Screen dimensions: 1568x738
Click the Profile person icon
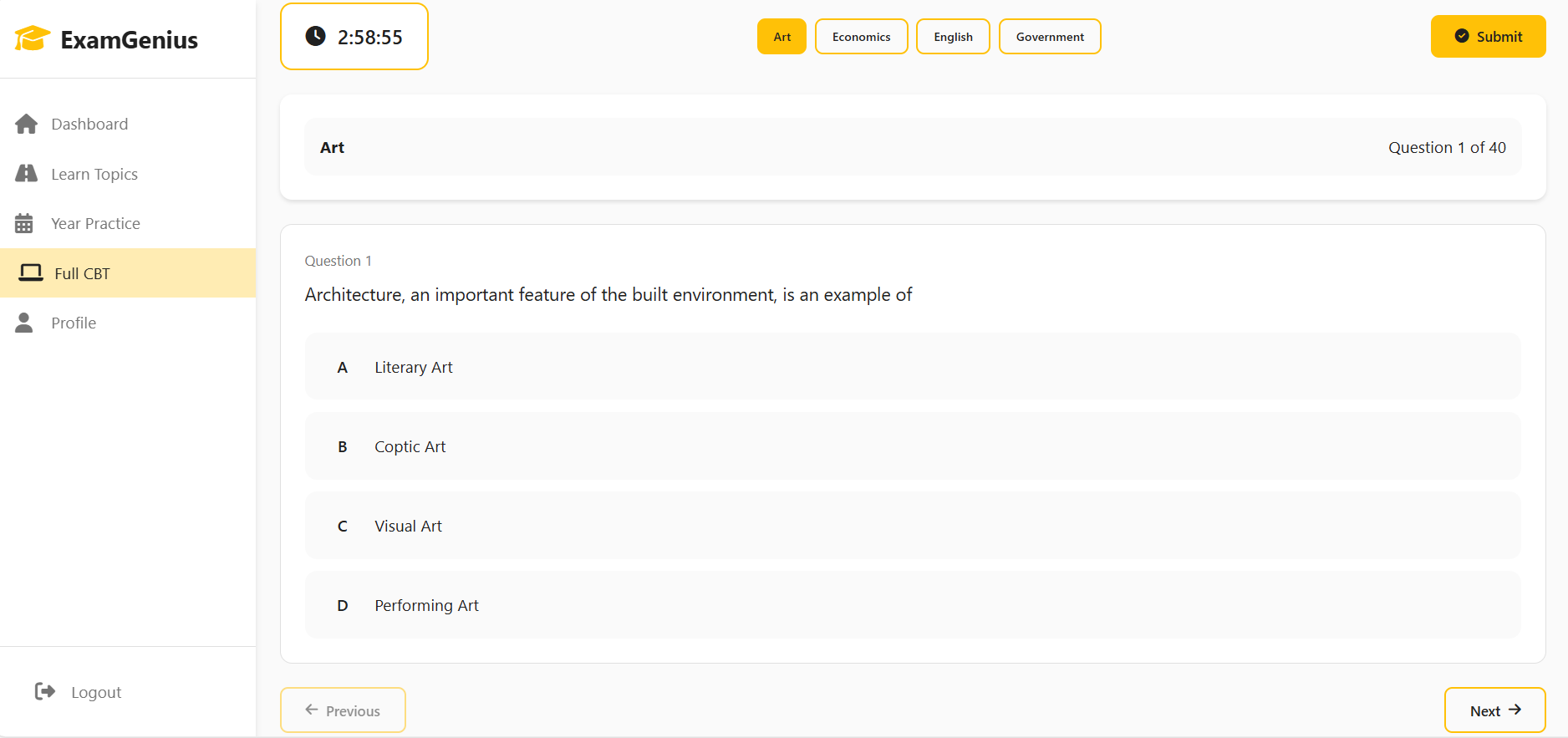[x=24, y=323]
